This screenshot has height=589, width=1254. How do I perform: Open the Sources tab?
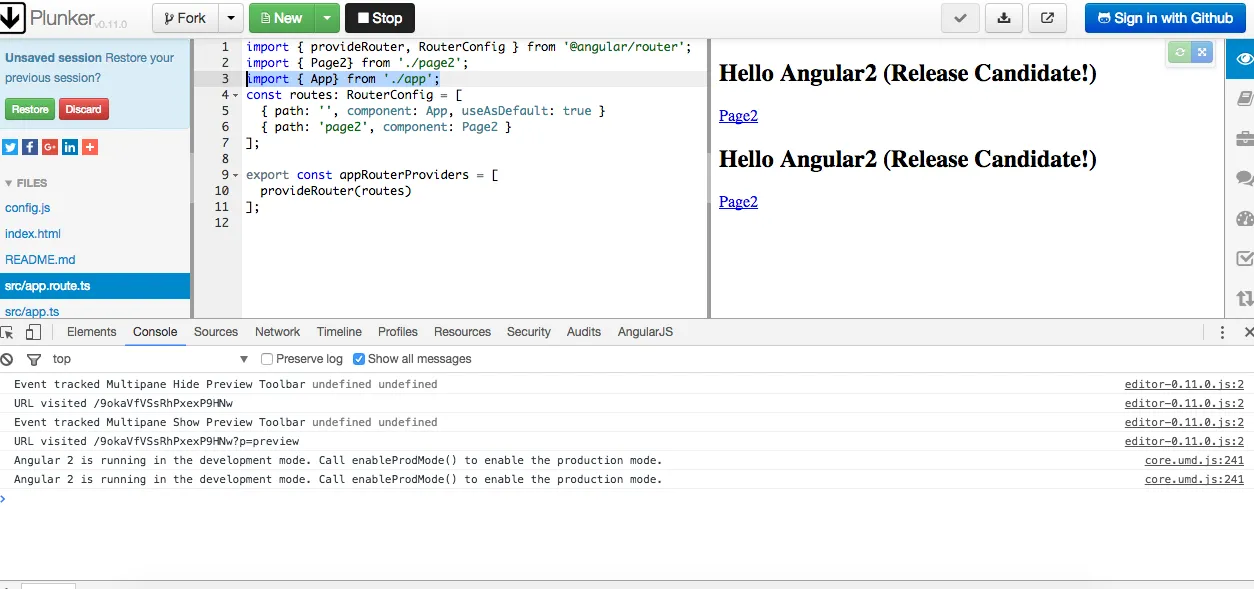(216, 332)
